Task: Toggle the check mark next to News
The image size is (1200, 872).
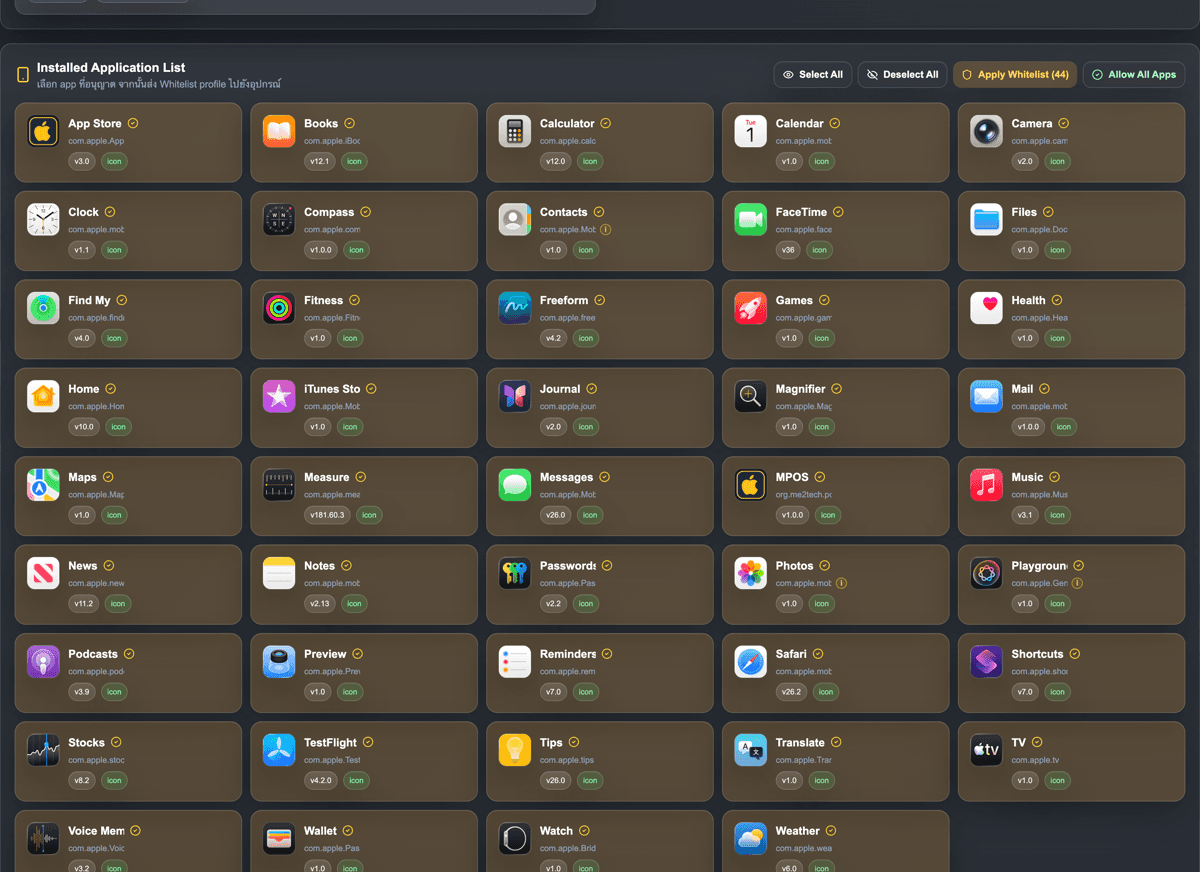Action: click(x=109, y=566)
